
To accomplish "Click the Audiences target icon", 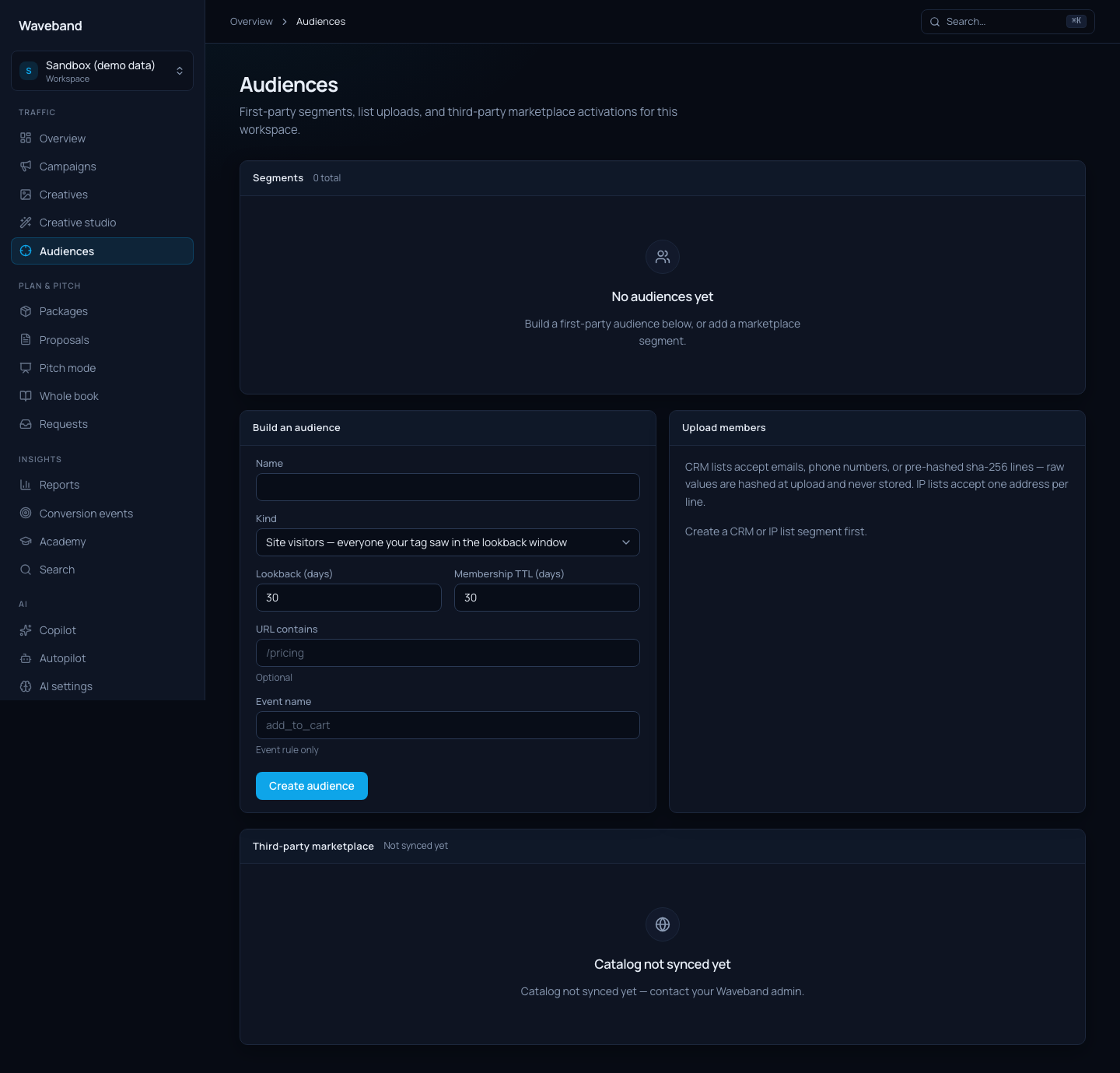I will 26,251.
